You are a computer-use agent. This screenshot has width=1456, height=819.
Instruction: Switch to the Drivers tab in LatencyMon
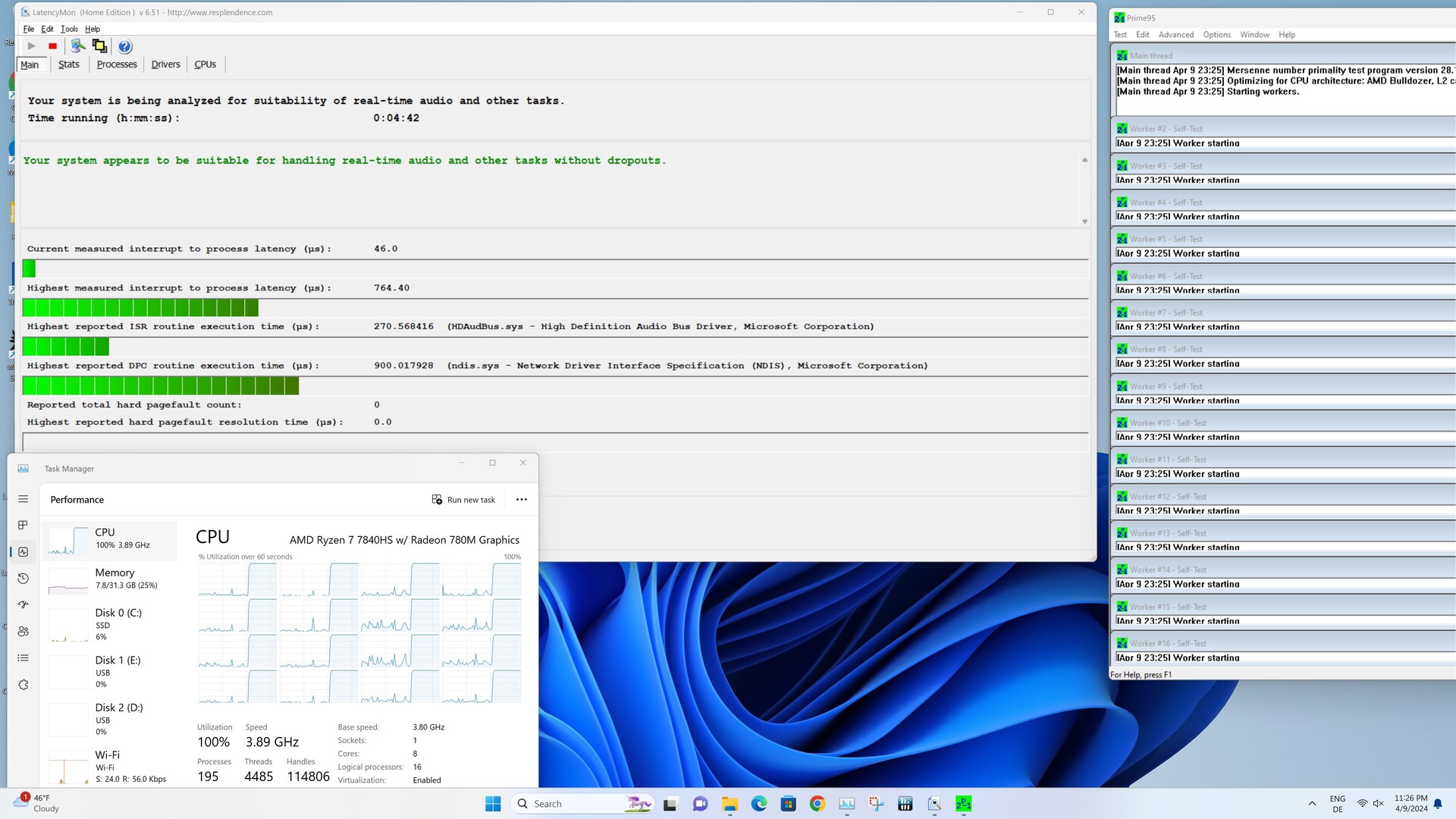click(165, 64)
